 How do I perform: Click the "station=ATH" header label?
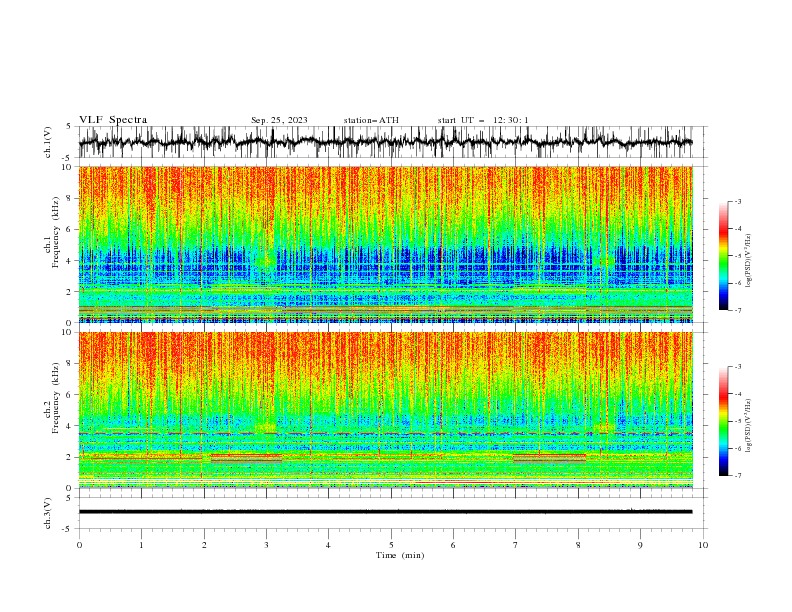371,120
